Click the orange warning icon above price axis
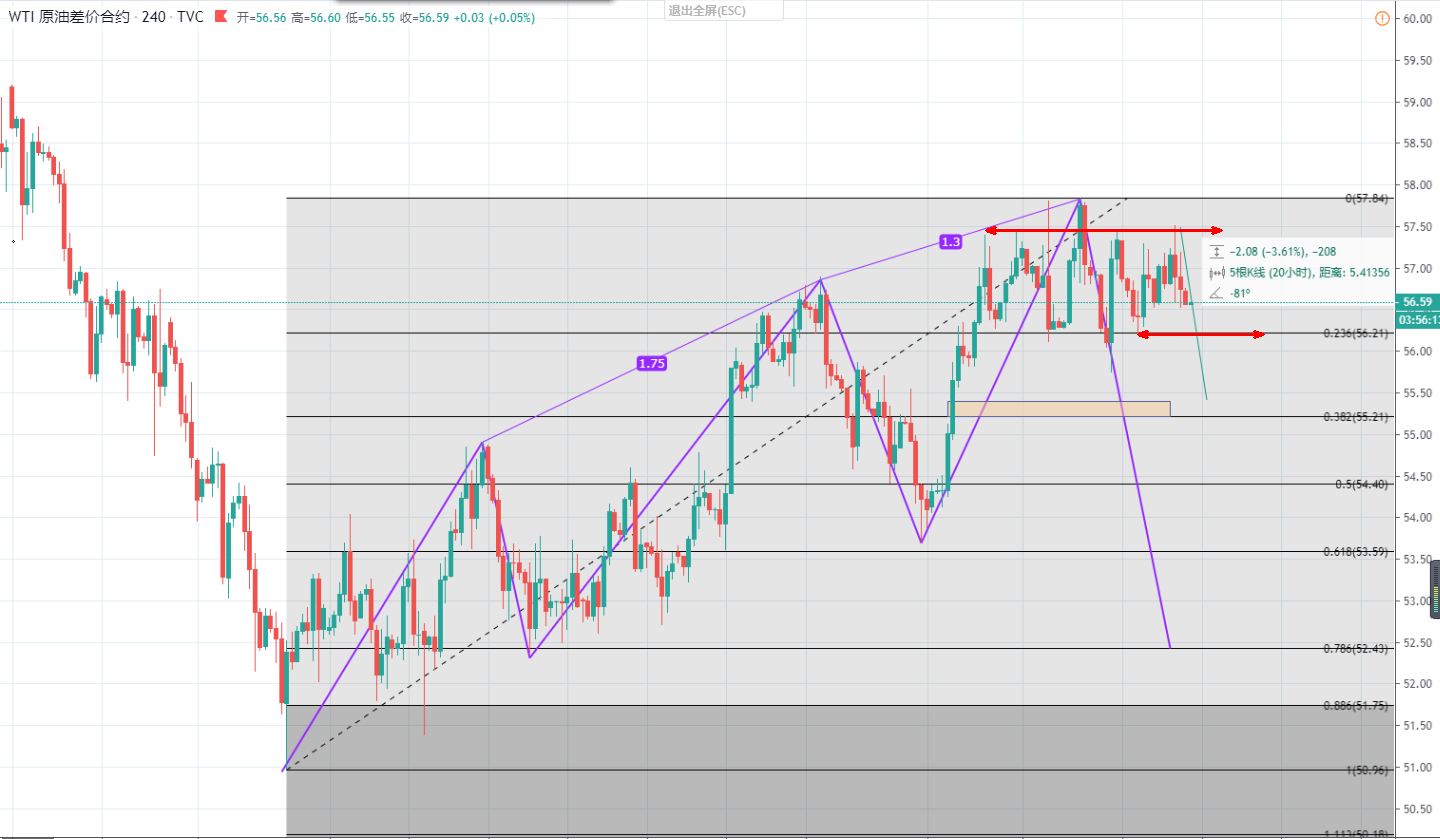This screenshot has width=1440, height=839. [1381, 18]
